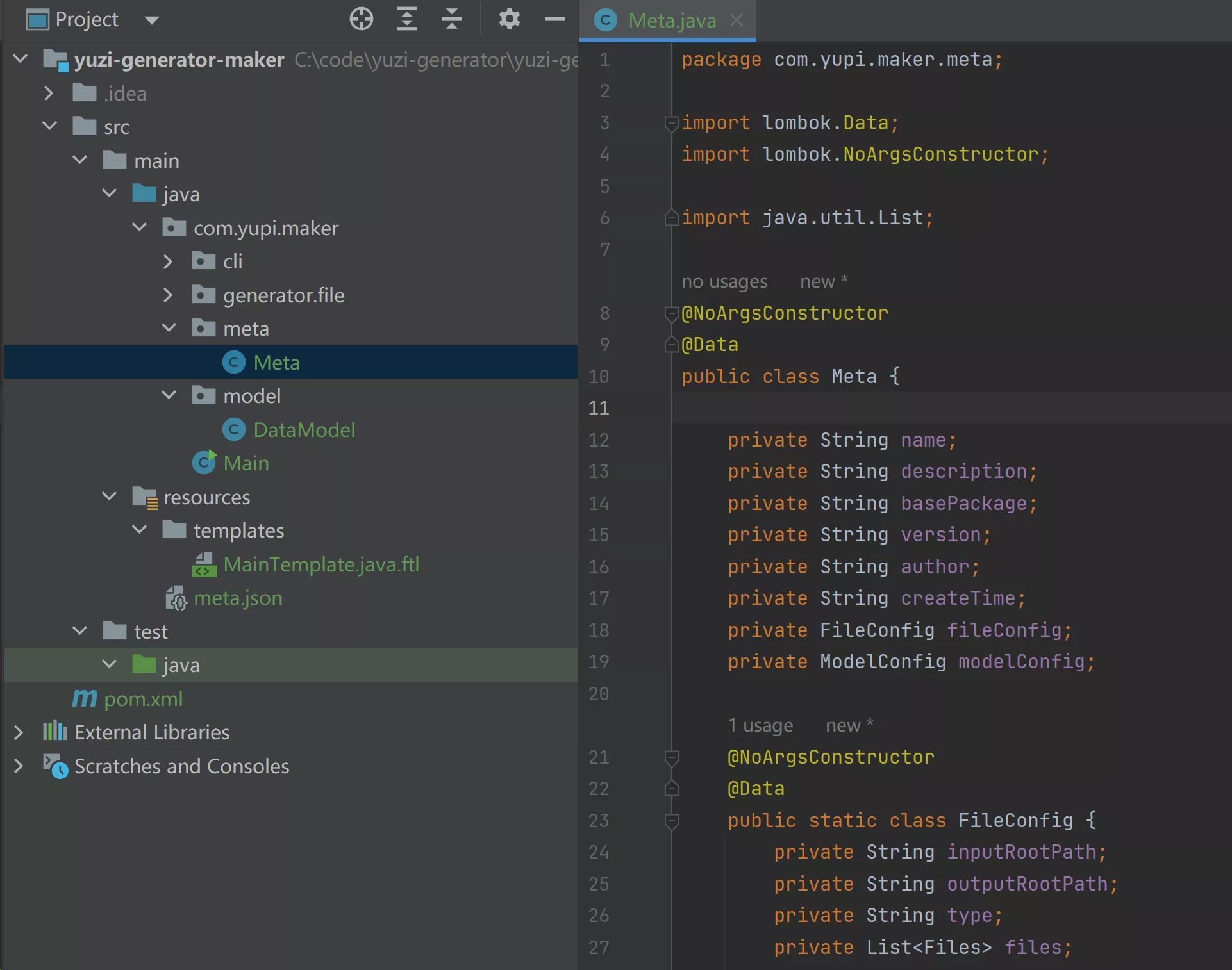Image resolution: width=1232 pixels, height=970 pixels.
Task: Open the pom.xml Maven file
Action: pyautogui.click(x=143, y=699)
